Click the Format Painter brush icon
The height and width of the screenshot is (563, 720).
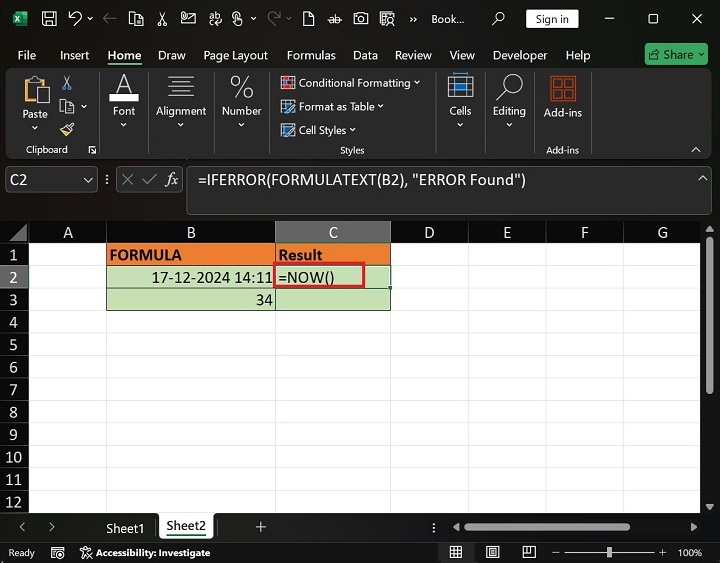tap(67, 129)
